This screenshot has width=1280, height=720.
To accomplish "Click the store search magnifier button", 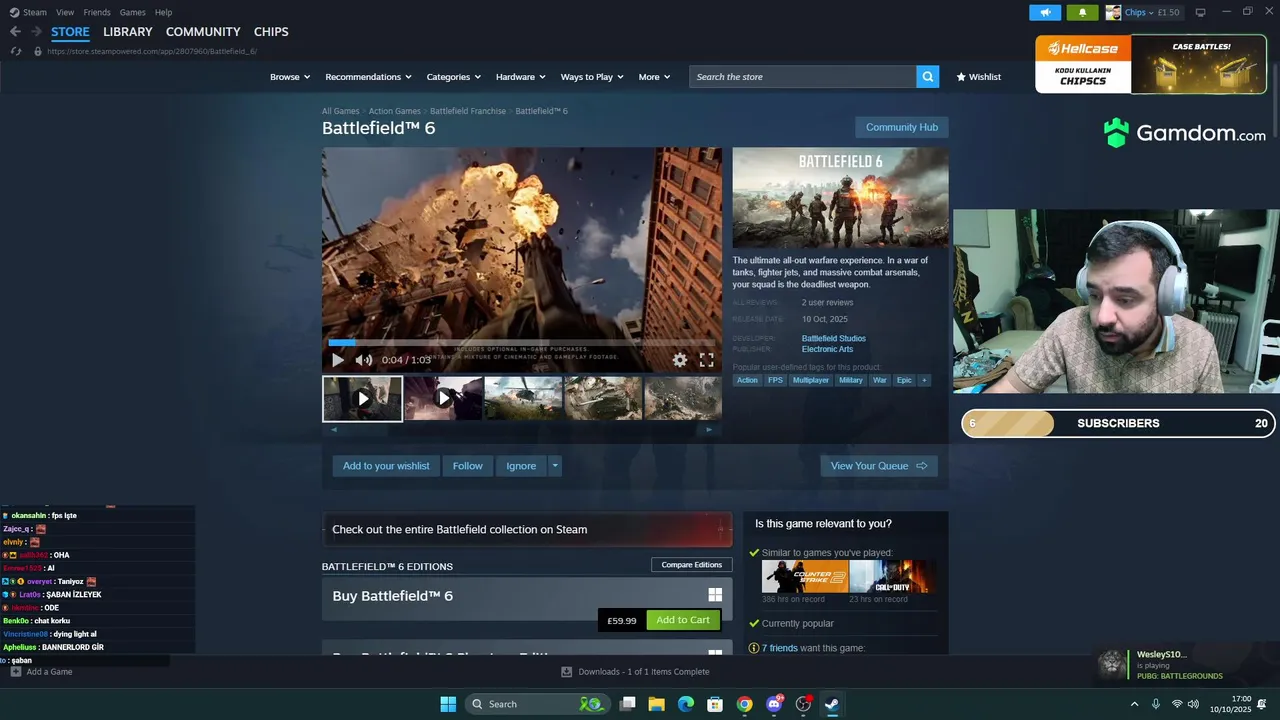I will pyautogui.click(x=928, y=77).
